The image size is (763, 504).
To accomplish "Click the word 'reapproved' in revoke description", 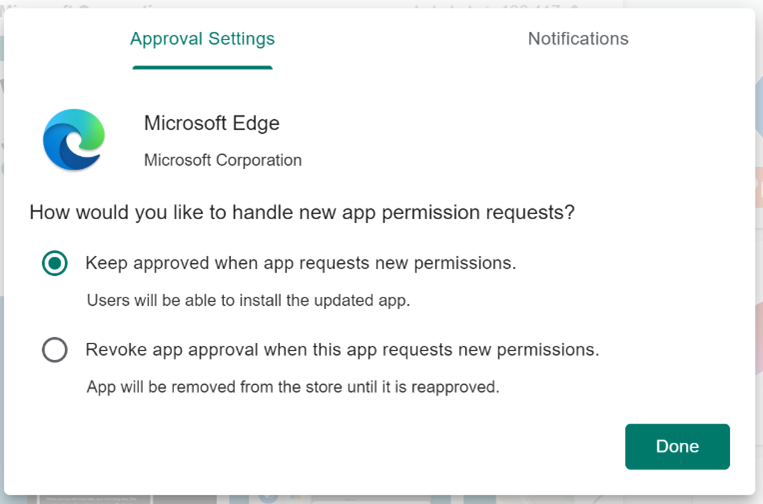I will pos(455,387).
